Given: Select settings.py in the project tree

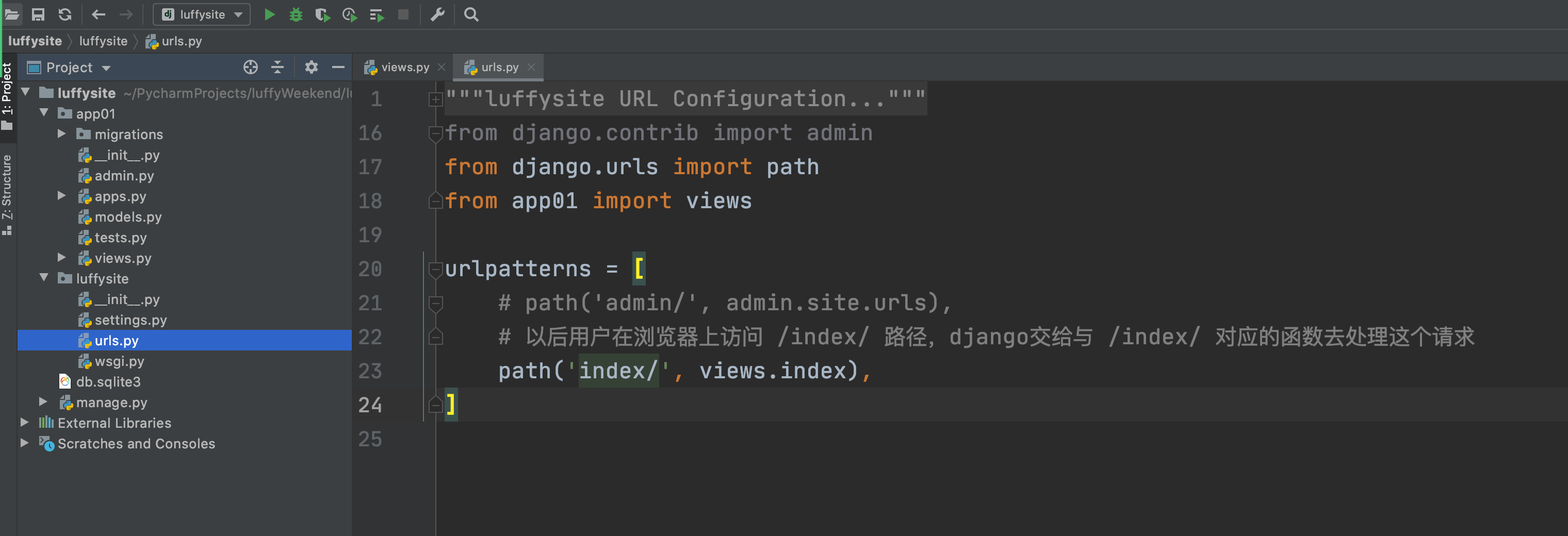Looking at the screenshot, I should 130,320.
